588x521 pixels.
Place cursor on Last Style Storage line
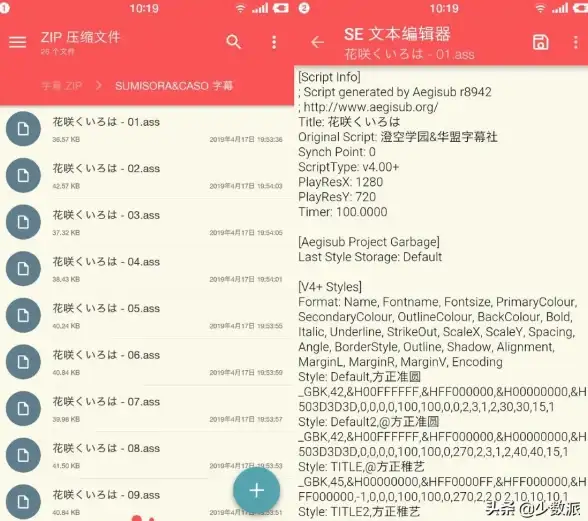[x=370, y=257]
